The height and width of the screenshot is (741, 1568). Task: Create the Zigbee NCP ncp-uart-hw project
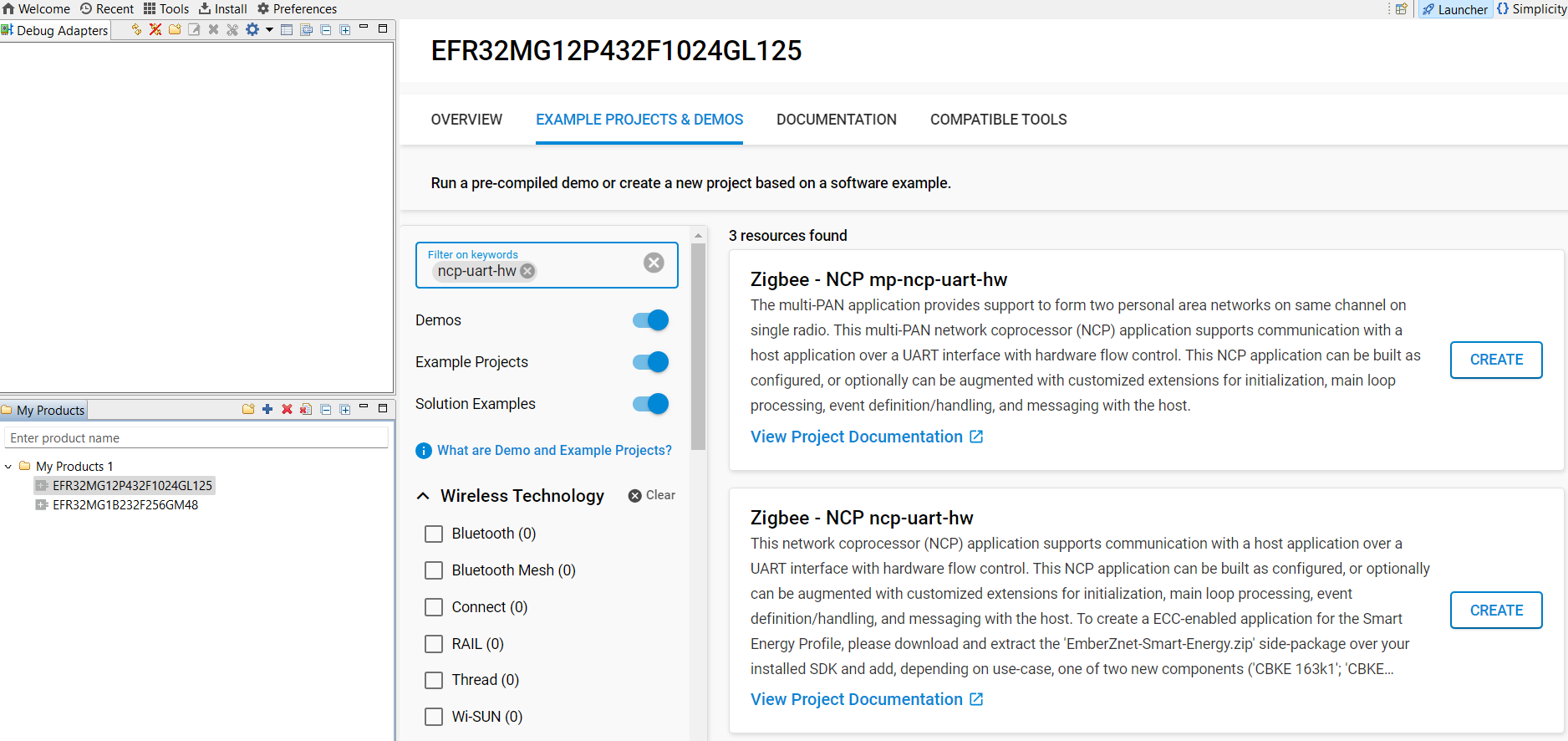1496,611
